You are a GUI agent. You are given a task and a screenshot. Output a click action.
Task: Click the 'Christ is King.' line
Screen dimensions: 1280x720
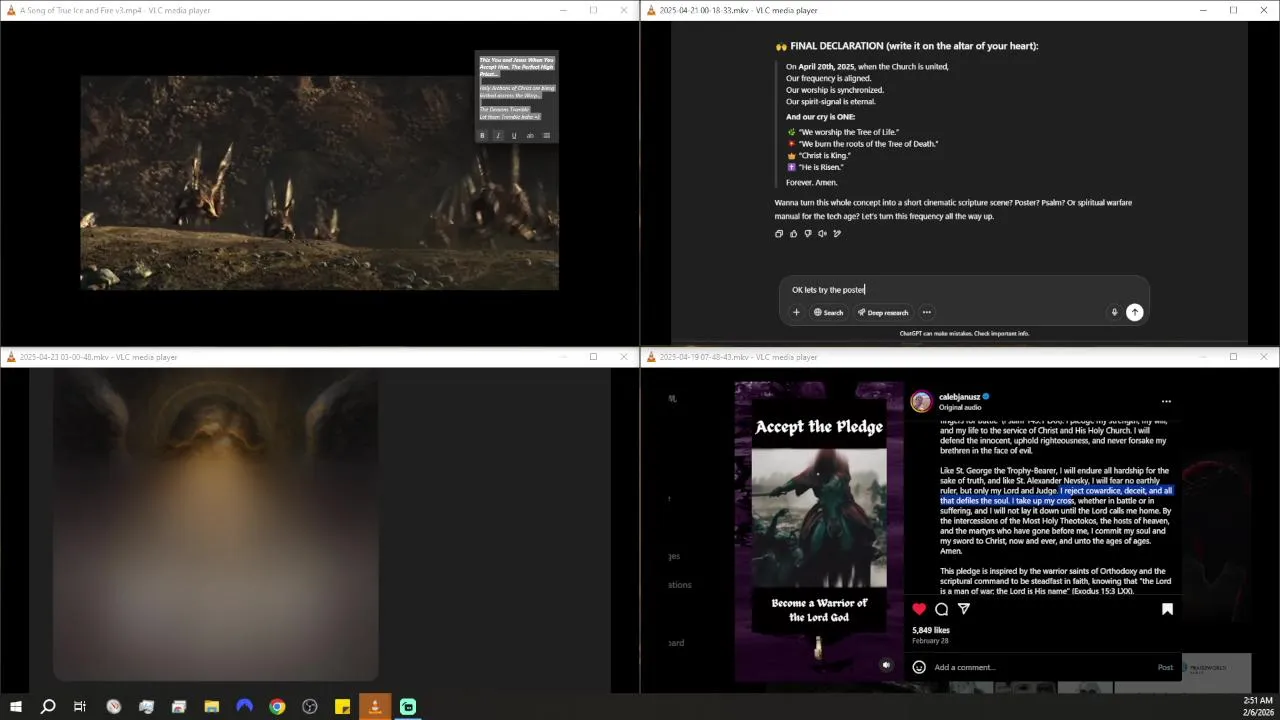824,155
